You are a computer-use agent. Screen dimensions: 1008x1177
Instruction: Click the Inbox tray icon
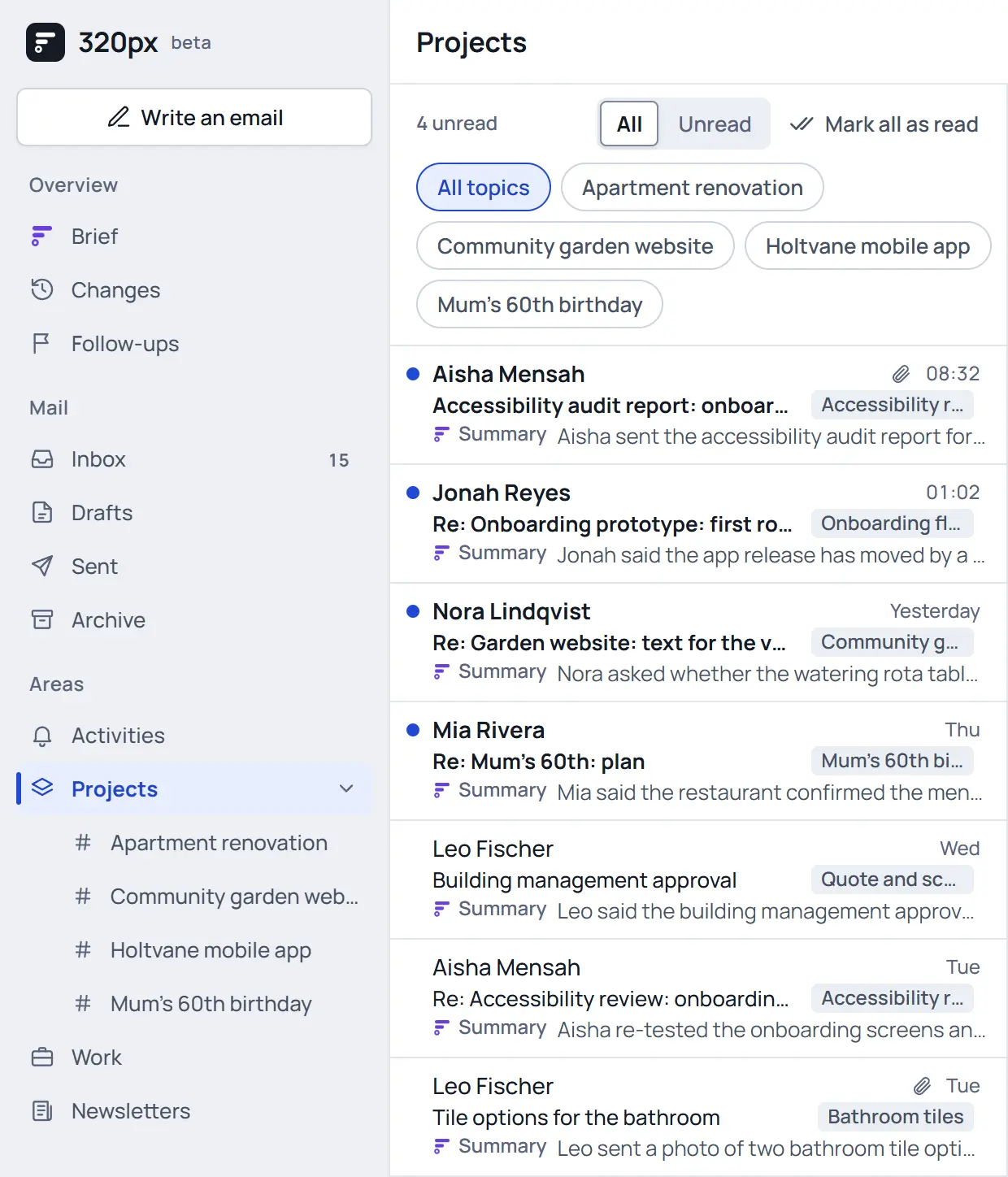(41, 459)
